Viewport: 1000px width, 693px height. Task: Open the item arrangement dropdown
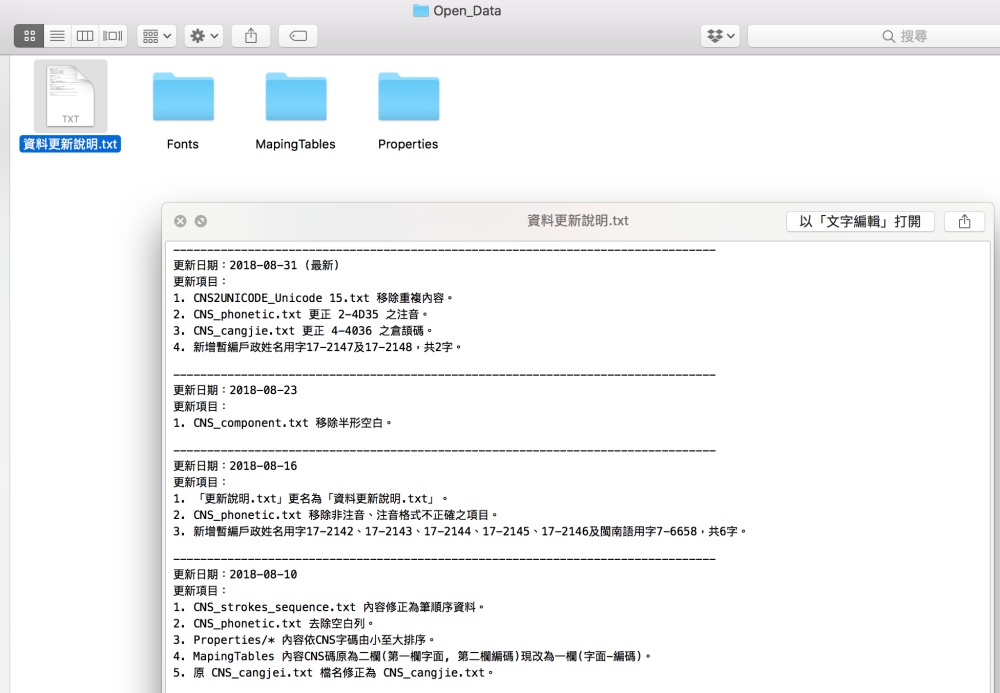157,36
